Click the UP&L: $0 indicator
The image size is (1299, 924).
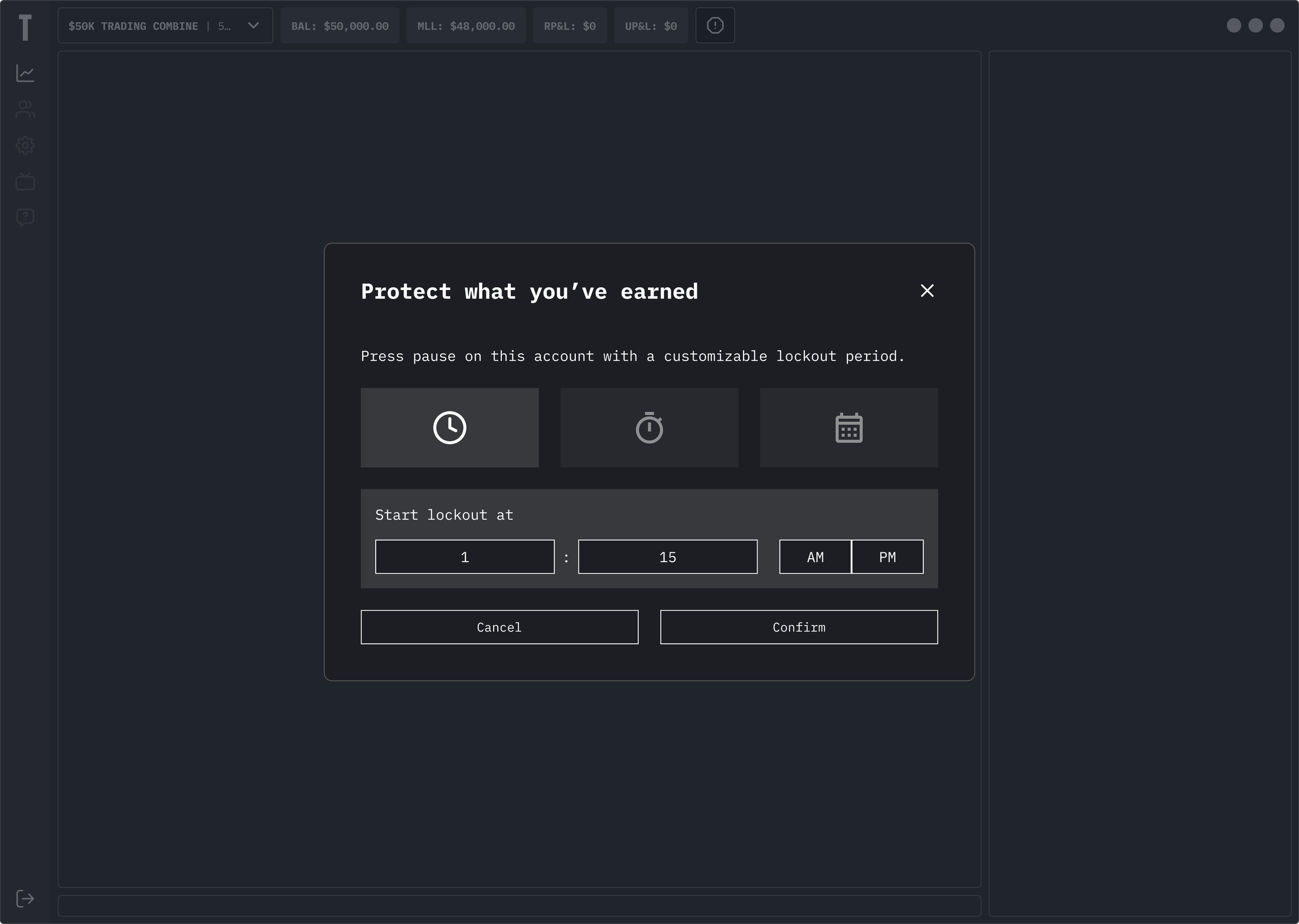651,25
